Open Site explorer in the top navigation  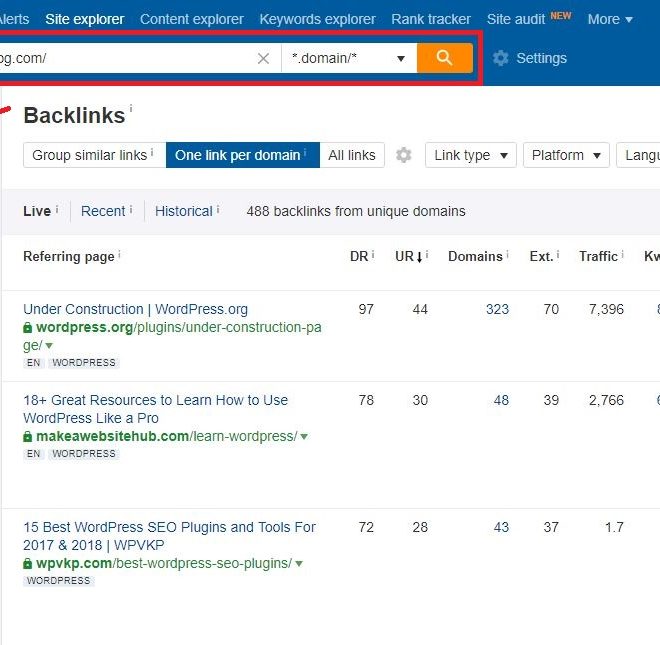click(85, 19)
